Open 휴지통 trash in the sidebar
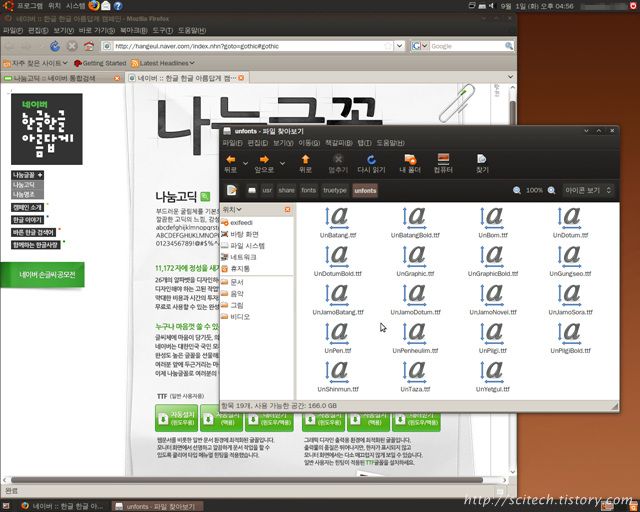This screenshot has height=512, width=640. point(236,269)
